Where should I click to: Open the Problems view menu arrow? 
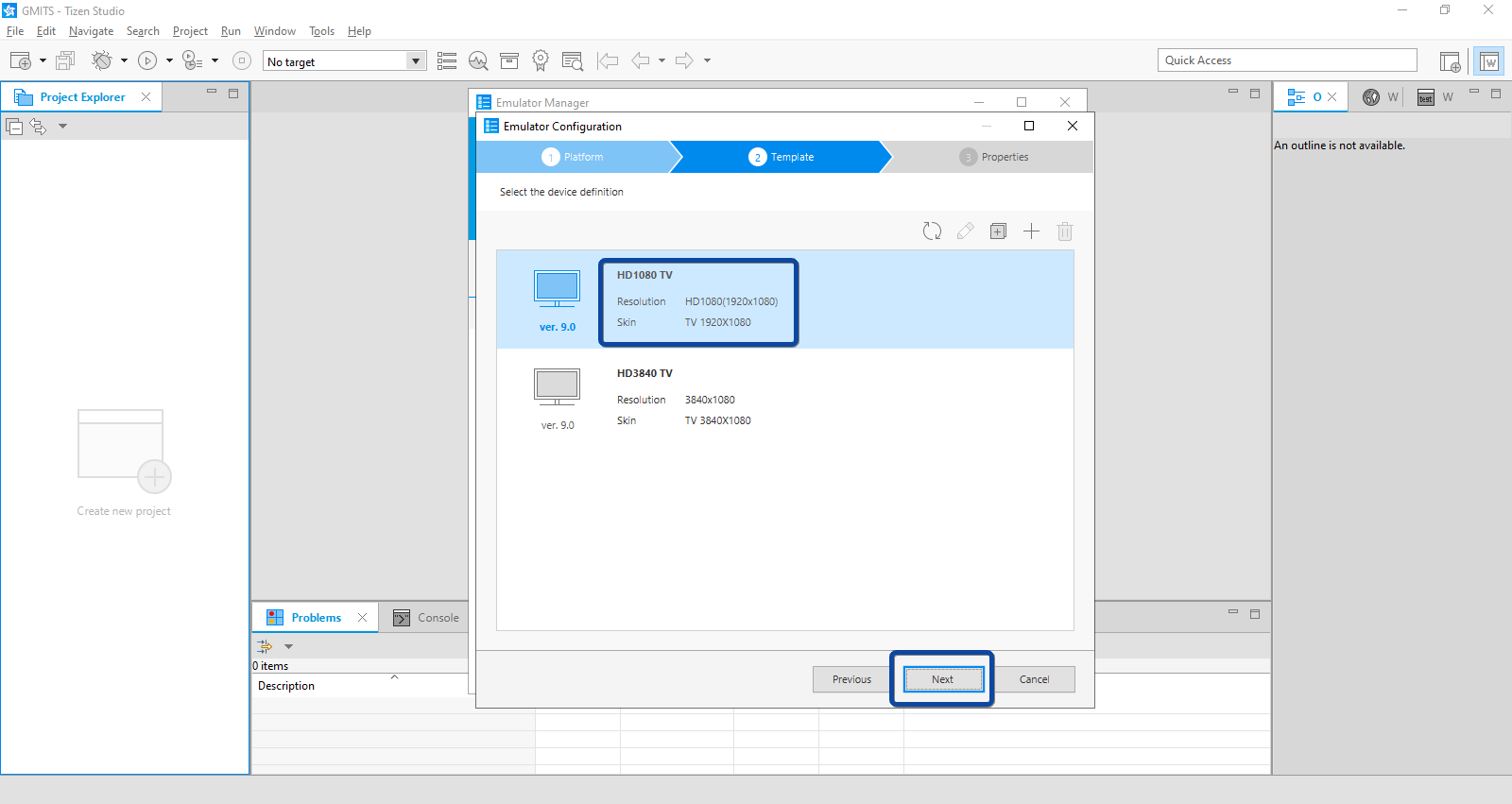click(x=289, y=646)
